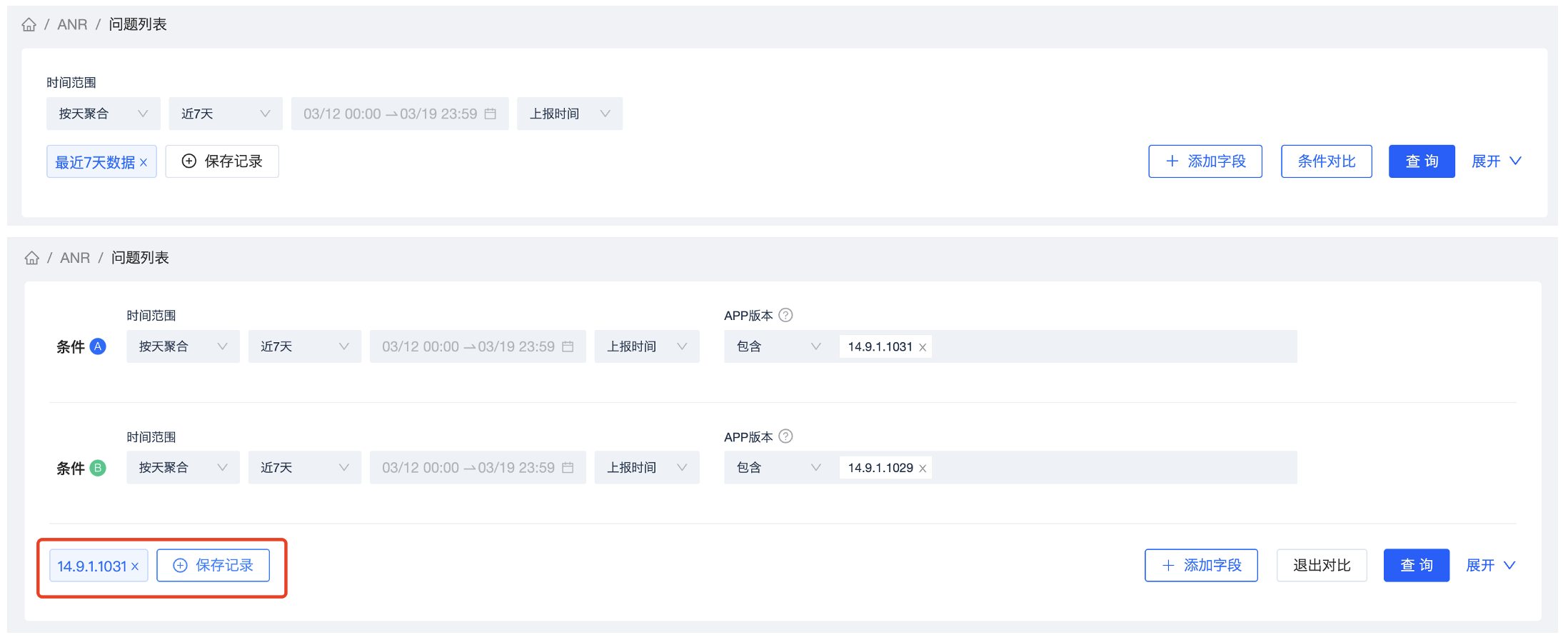Viewport: 1568px width, 640px height.
Task: Open 按天聚合 dropdown in top panel
Action: (x=104, y=114)
